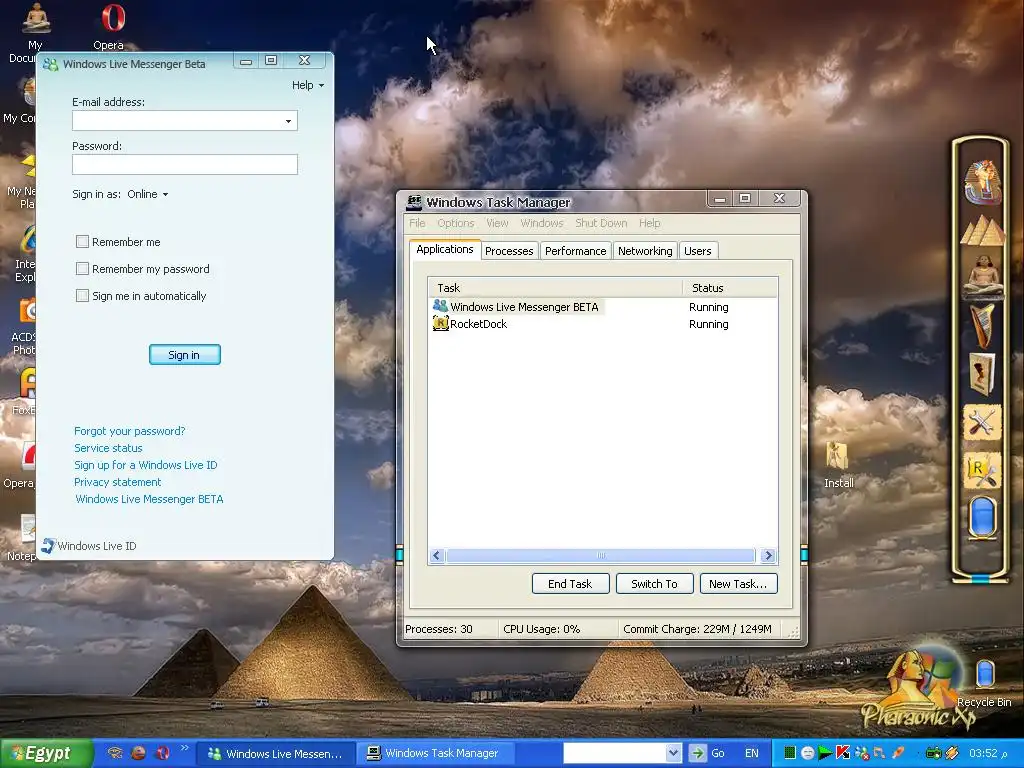The height and width of the screenshot is (768, 1024).
Task: Click the End Task button
Action: 570,584
